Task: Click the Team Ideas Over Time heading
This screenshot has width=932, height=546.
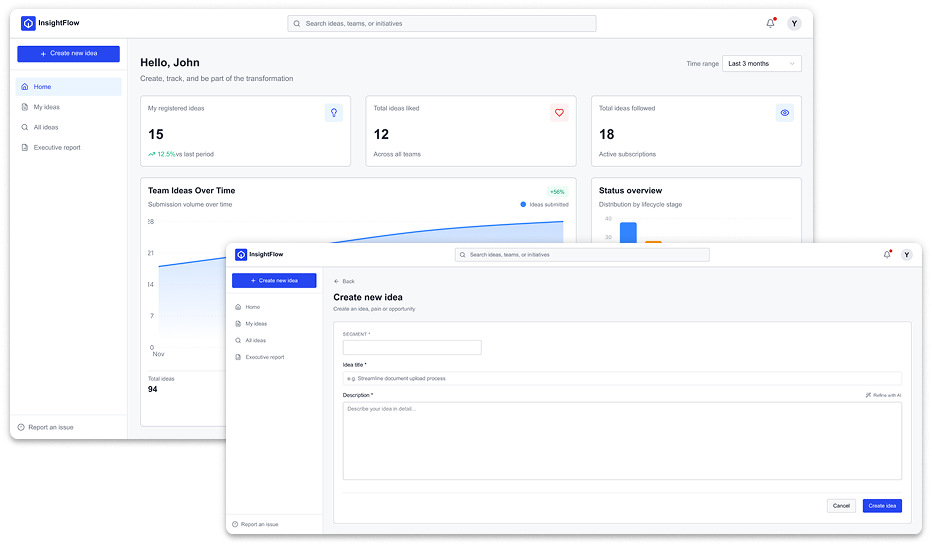Action: pos(191,191)
